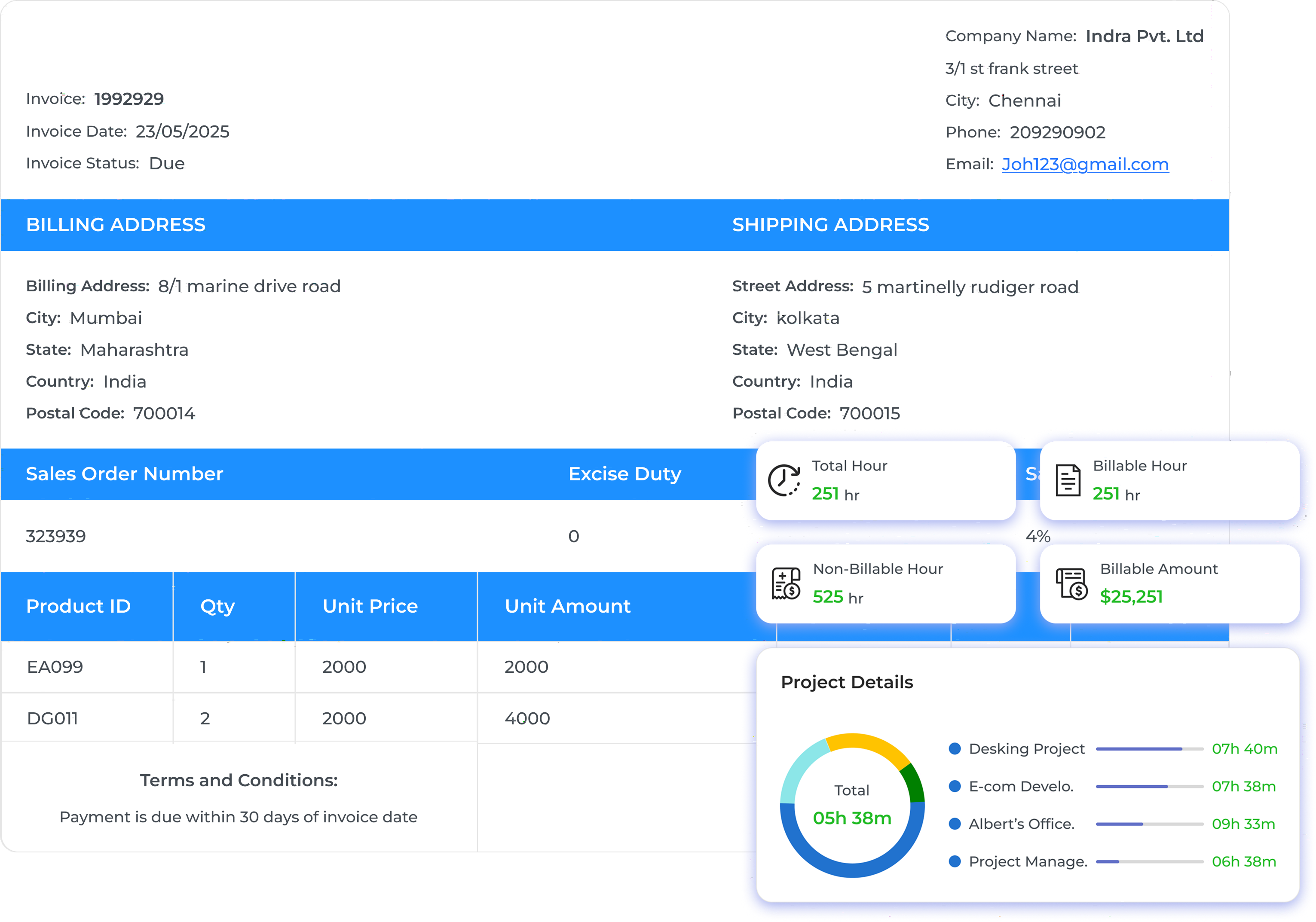
Task: Select the EA099 product row
Action: point(55,666)
